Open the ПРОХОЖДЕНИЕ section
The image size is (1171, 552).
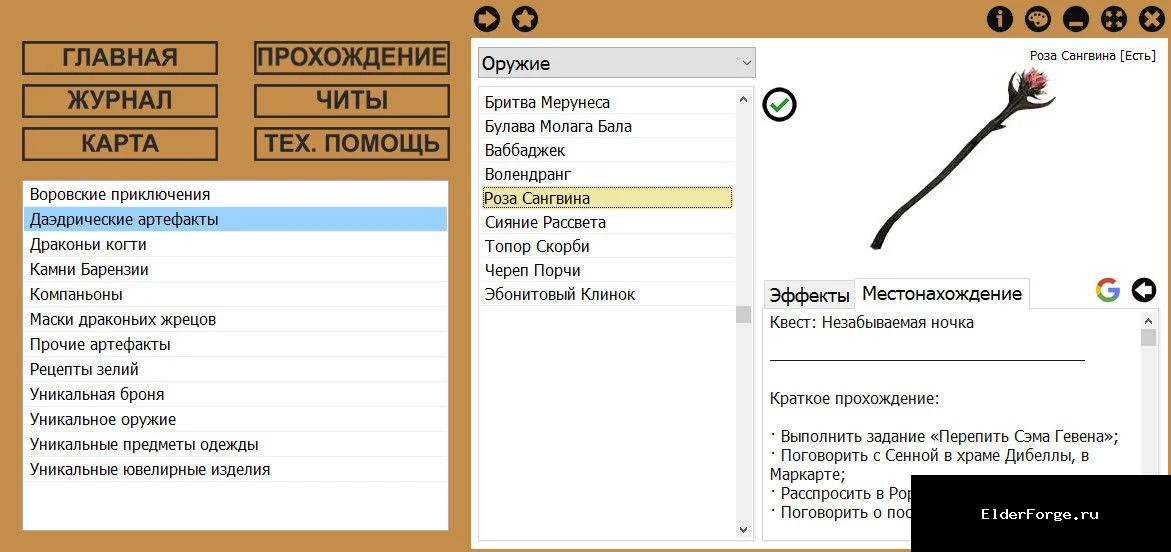click(x=352, y=58)
